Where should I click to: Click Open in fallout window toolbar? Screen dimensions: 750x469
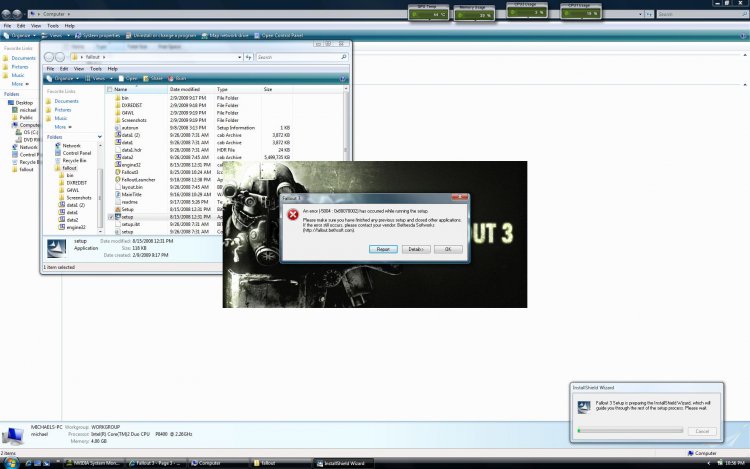128,78
